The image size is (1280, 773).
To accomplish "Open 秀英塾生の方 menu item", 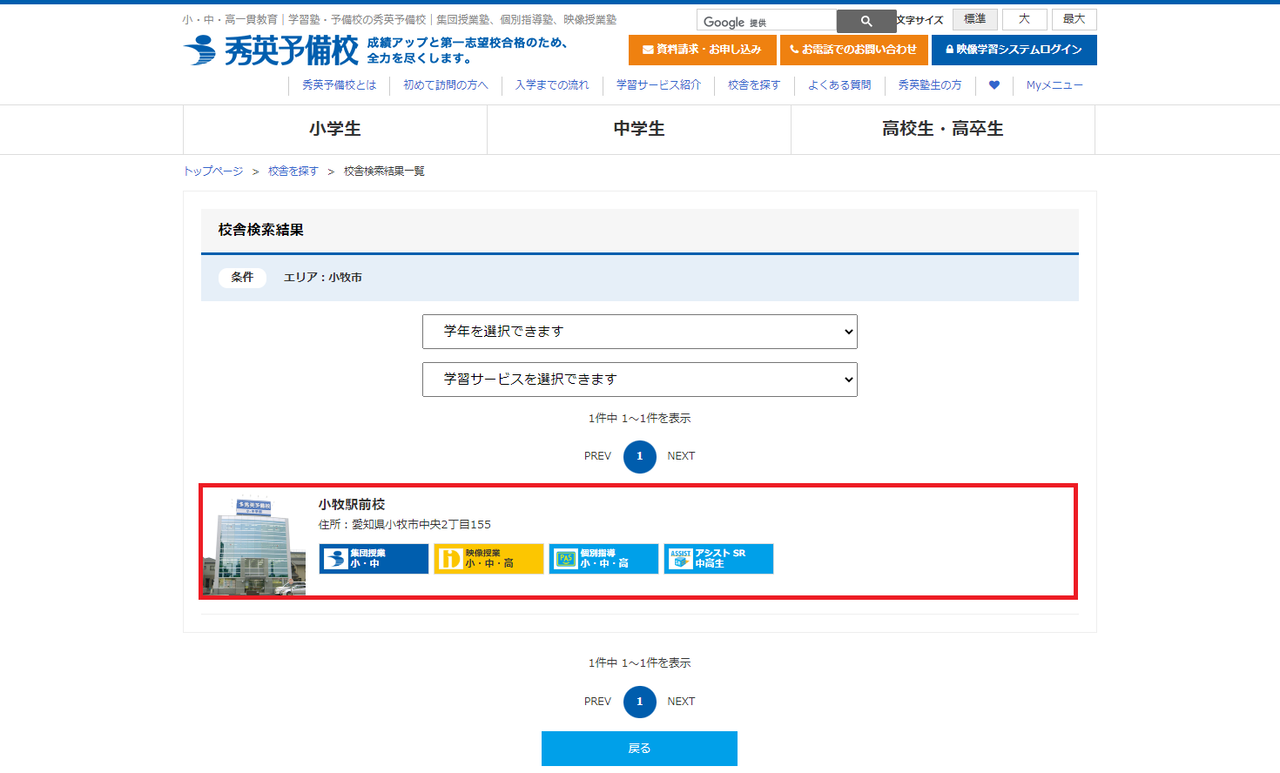I will click(x=930, y=85).
